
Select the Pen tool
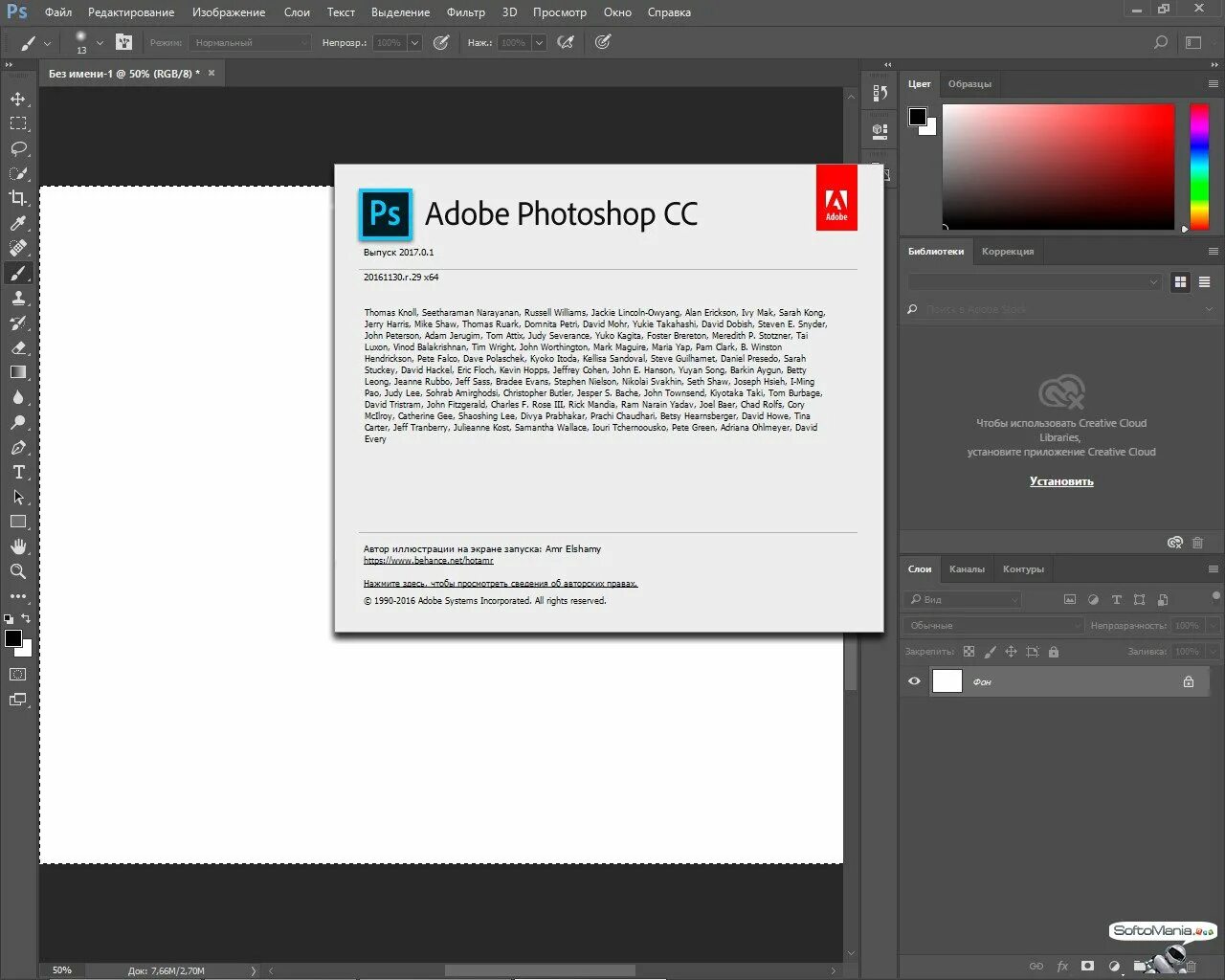[x=18, y=447]
